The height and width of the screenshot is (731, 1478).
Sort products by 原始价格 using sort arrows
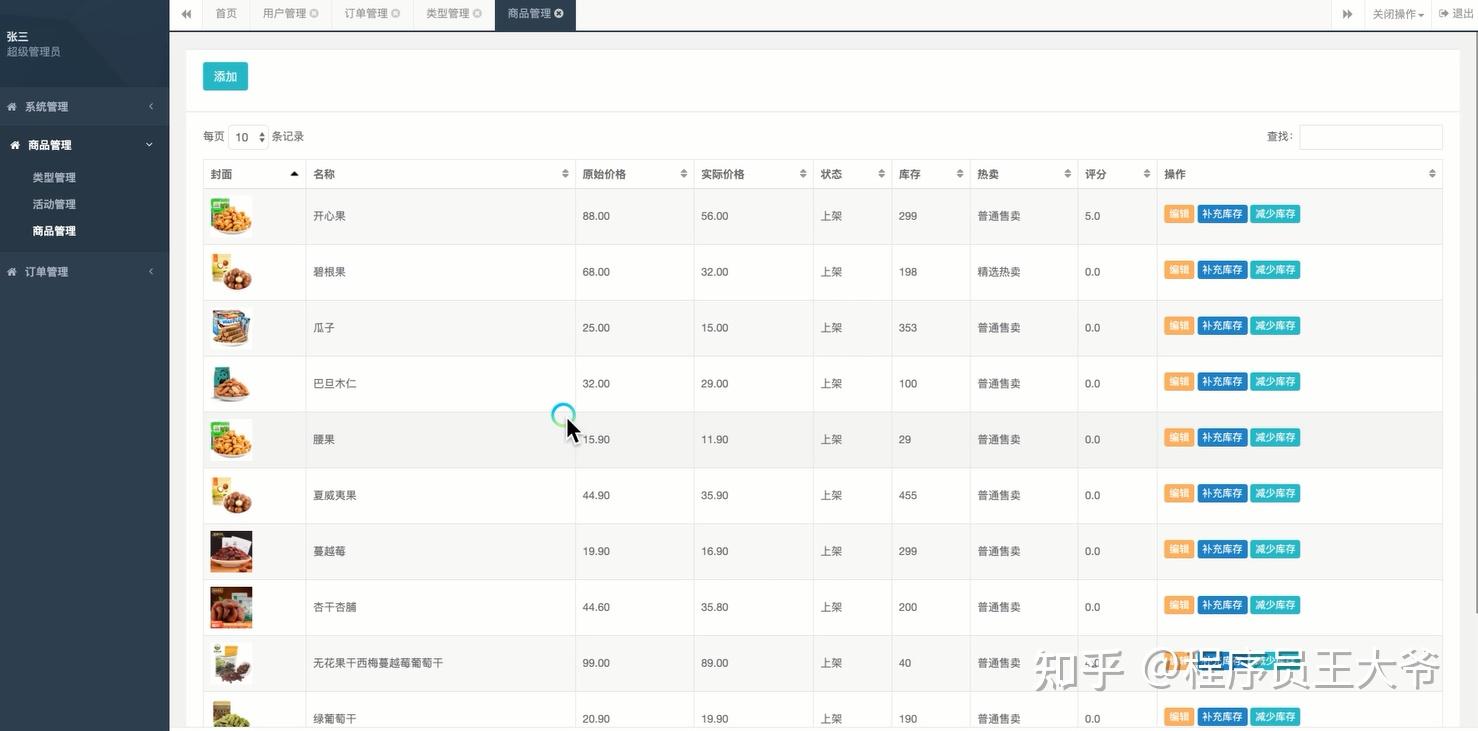684,173
